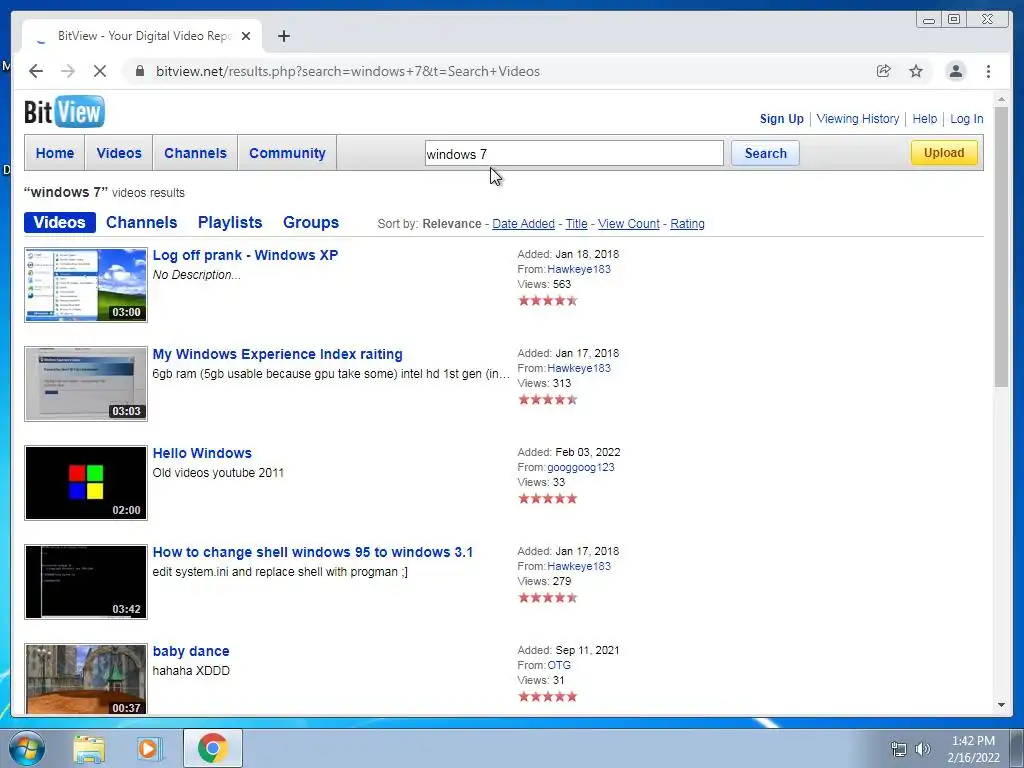Bookmark this page with star icon

916,71
